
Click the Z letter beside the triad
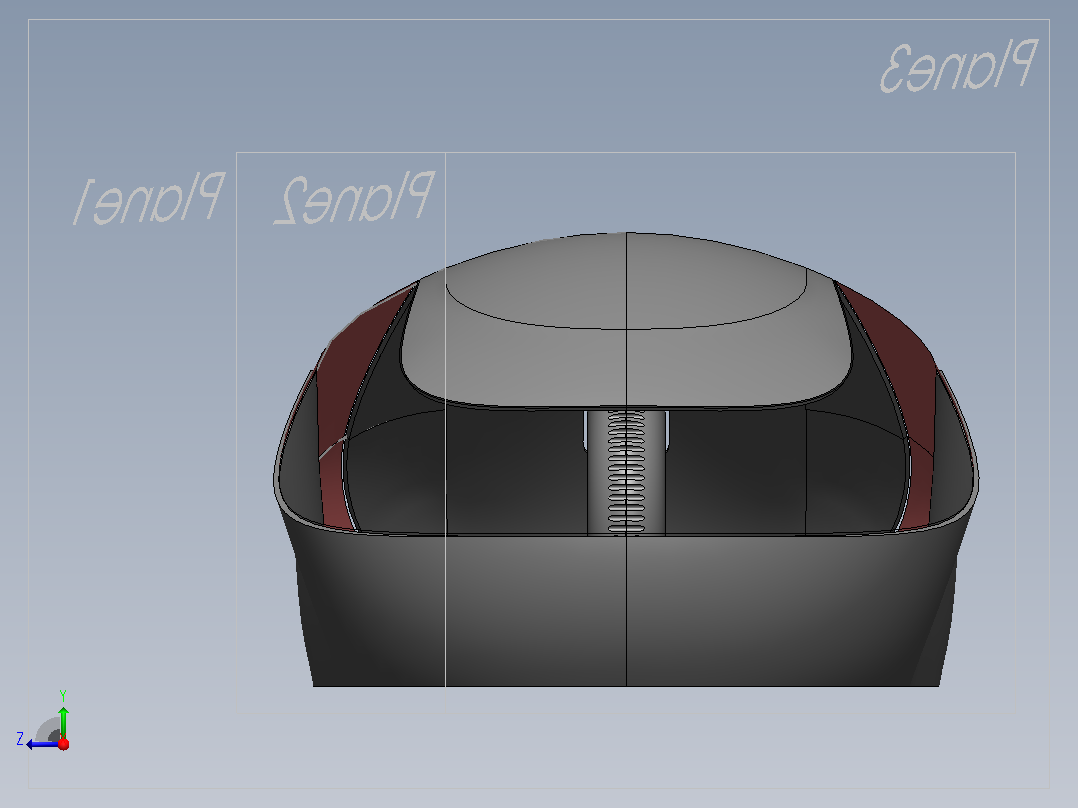click(x=20, y=739)
